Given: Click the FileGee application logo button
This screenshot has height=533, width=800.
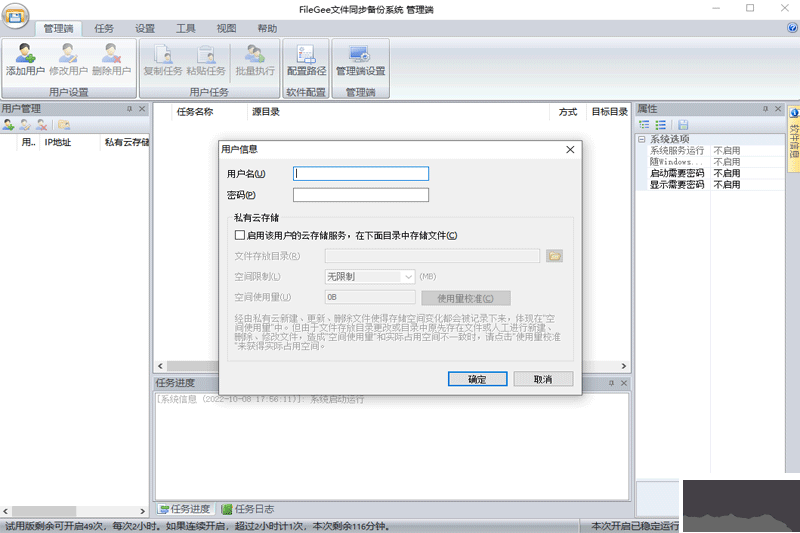Looking at the screenshot, I should (x=15, y=17).
